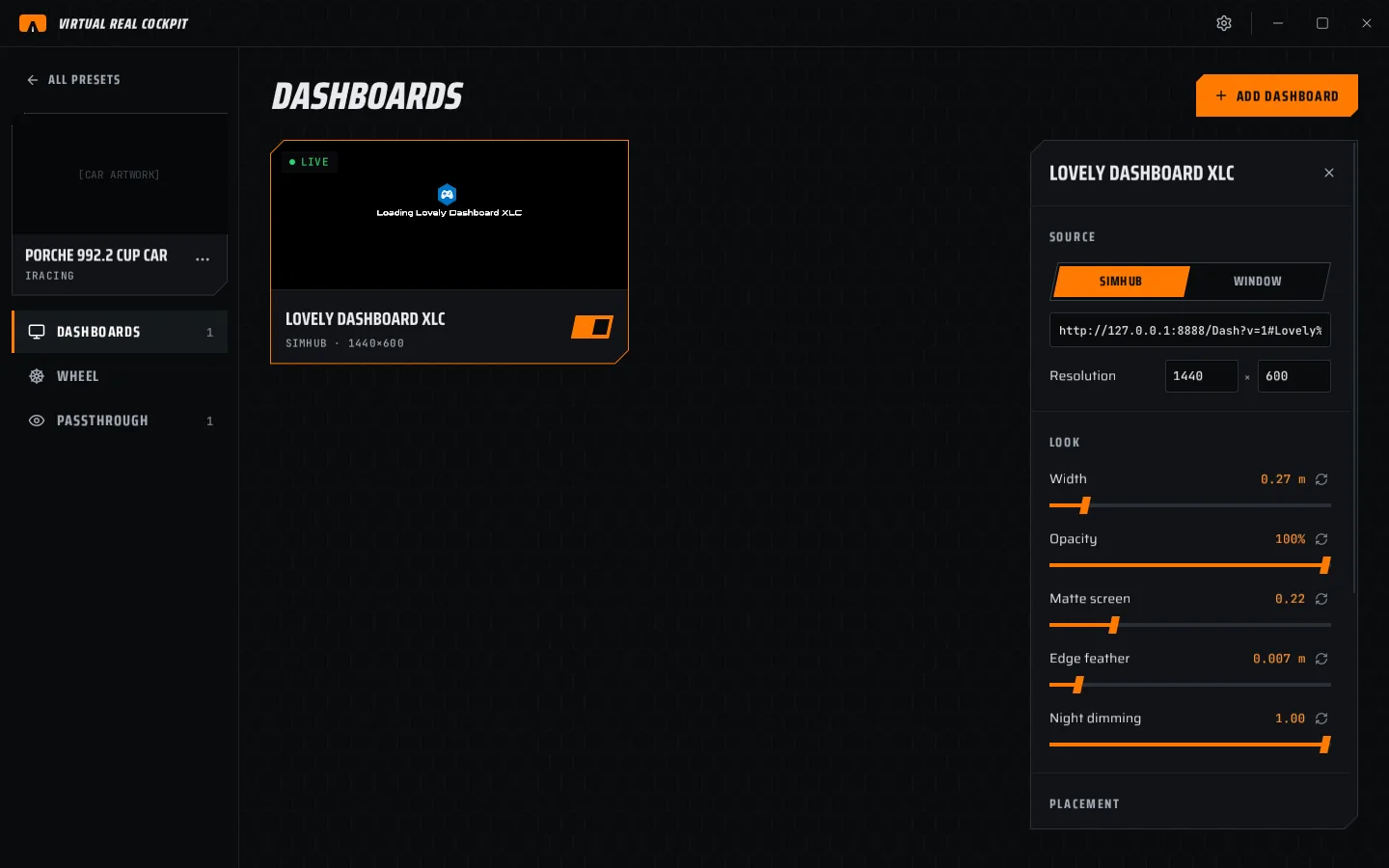1389x868 pixels.
Task: Open the settings gear icon
Action: click(x=1224, y=23)
